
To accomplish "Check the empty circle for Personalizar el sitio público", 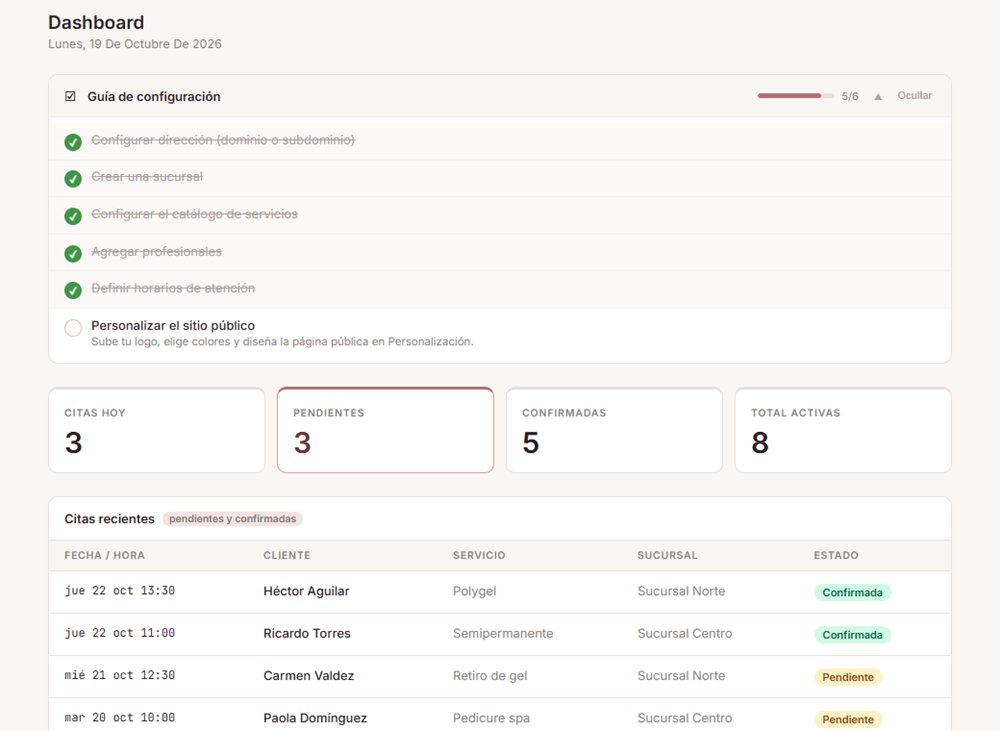I will (73, 328).
